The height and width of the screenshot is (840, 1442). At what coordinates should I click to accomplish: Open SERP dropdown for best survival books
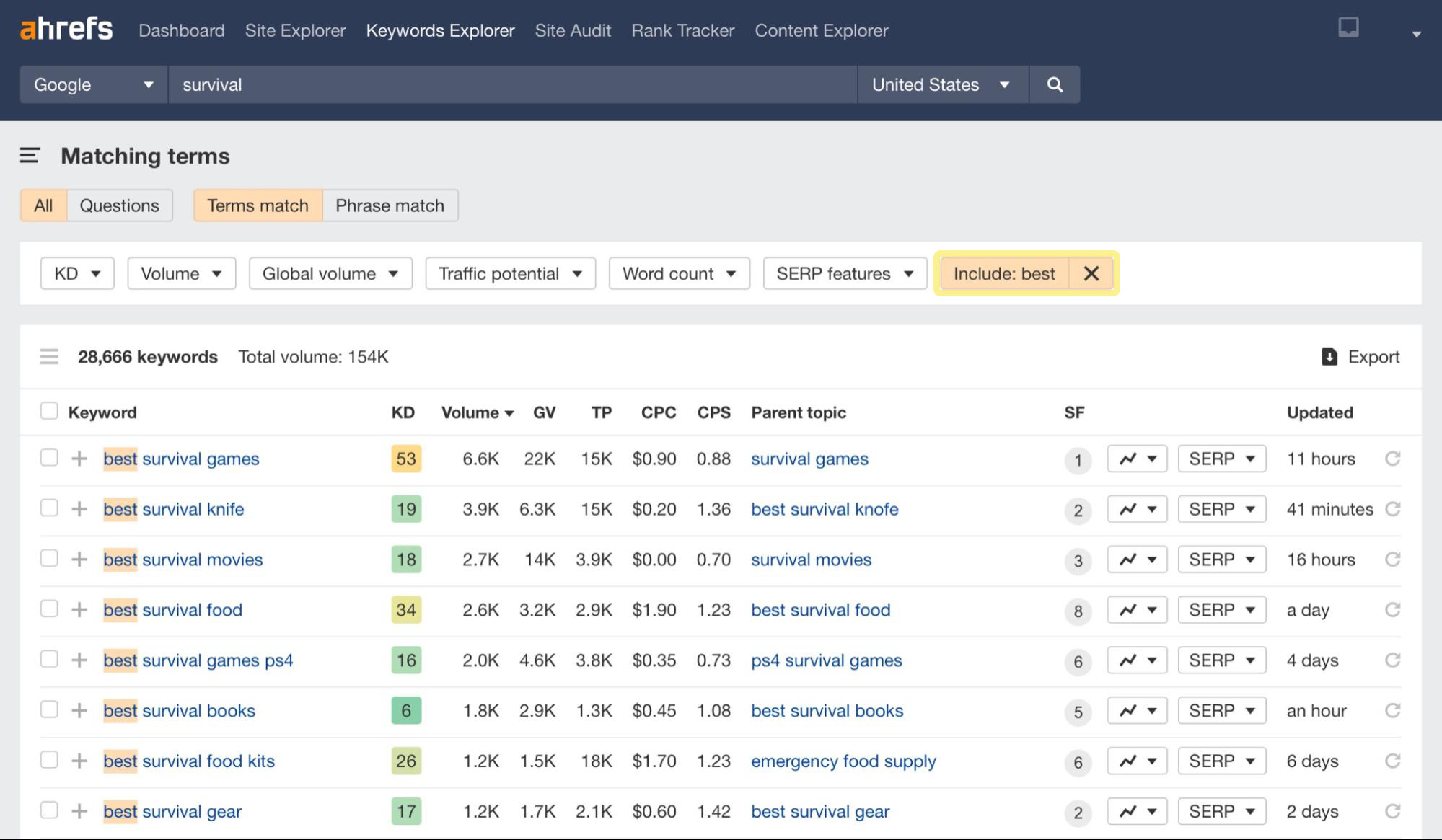coord(1221,710)
